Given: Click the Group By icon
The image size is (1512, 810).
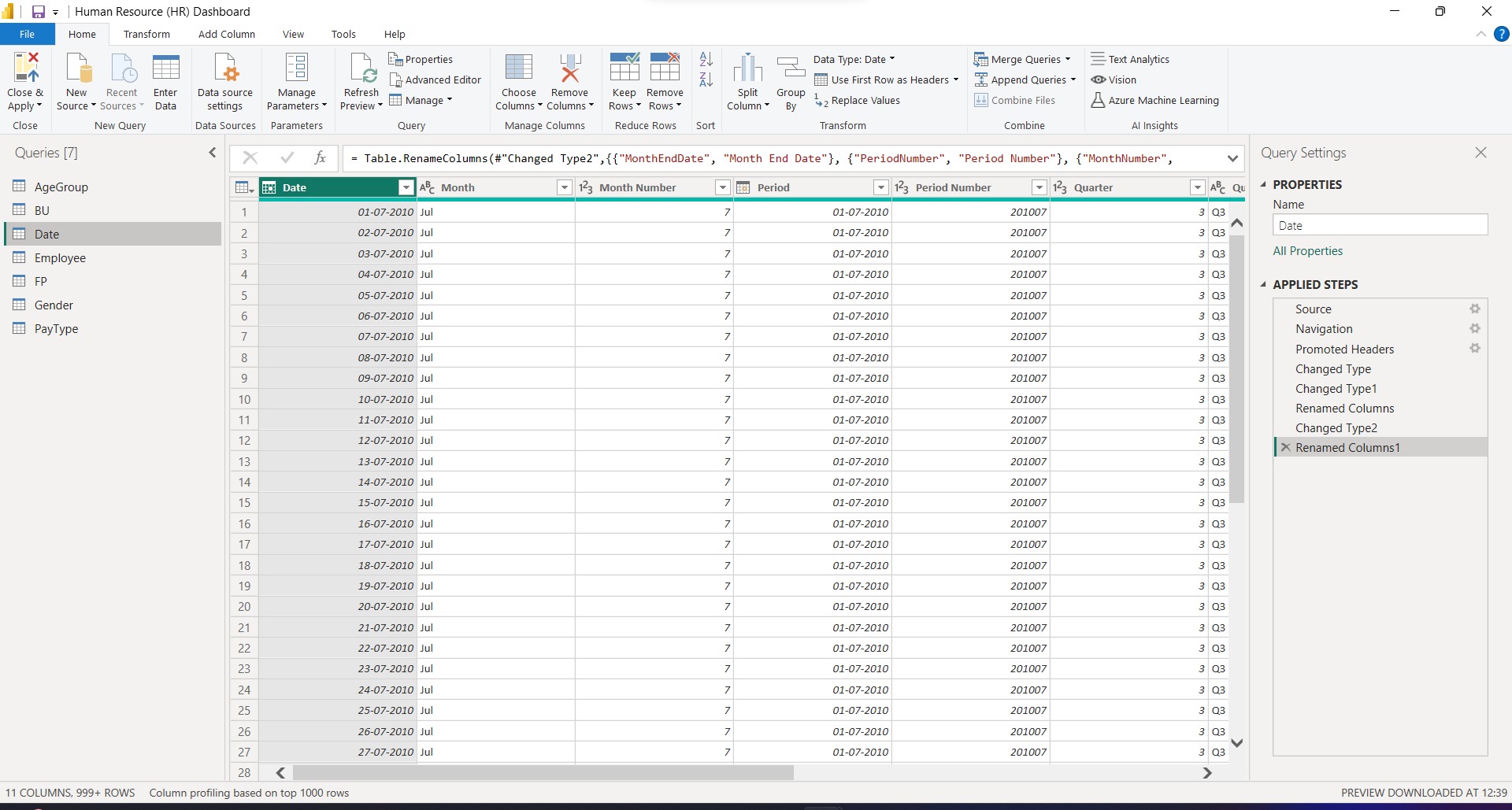Looking at the screenshot, I should click(x=791, y=68).
